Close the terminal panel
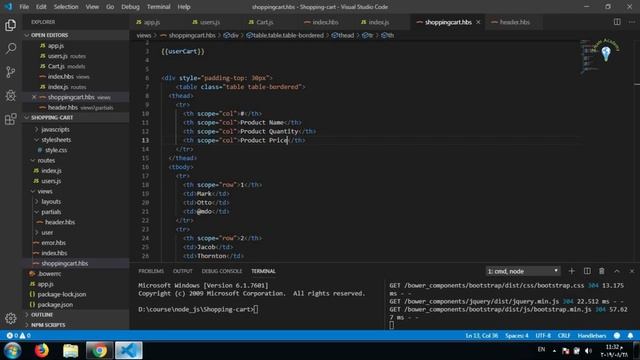 coord(631,271)
